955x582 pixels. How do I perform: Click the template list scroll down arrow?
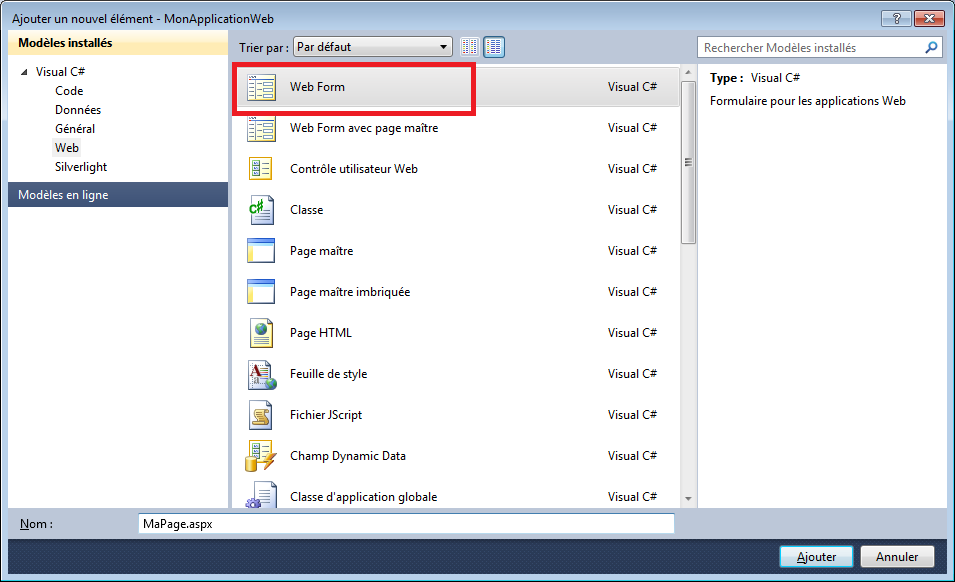[x=688, y=498]
